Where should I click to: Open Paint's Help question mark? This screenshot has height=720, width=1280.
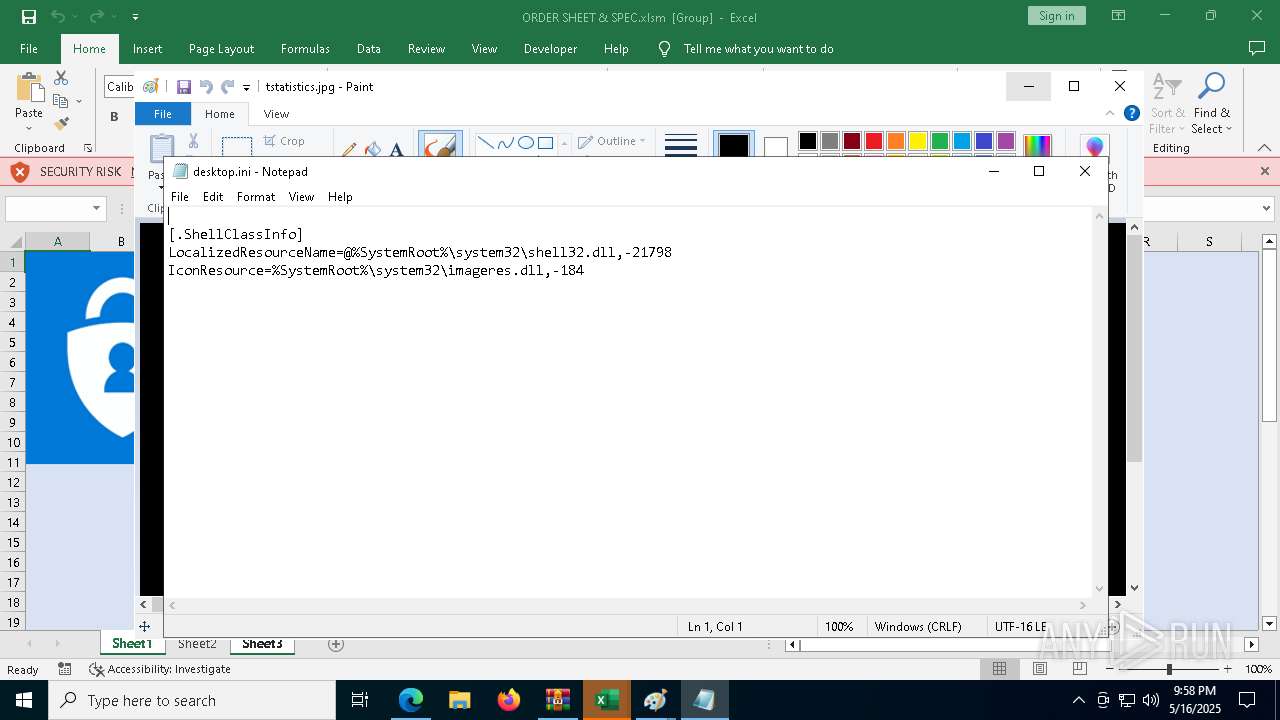1132,113
